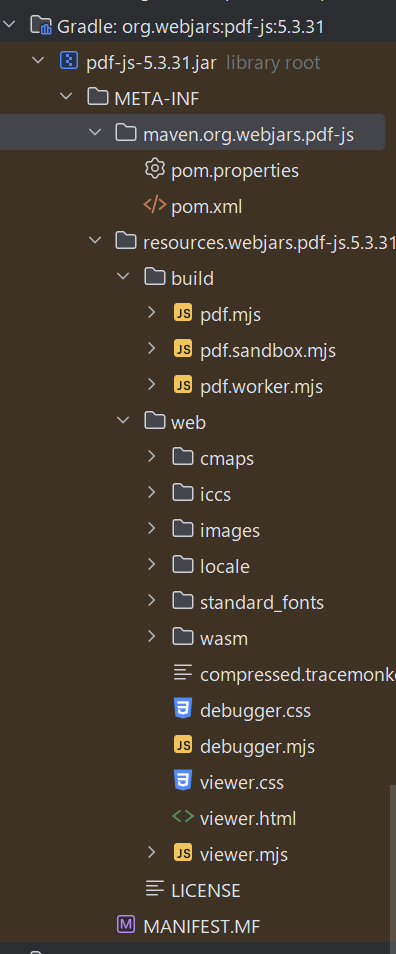Click the cmaps folder icon
This screenshot has height=954, width=396.
tap(183, 456)
